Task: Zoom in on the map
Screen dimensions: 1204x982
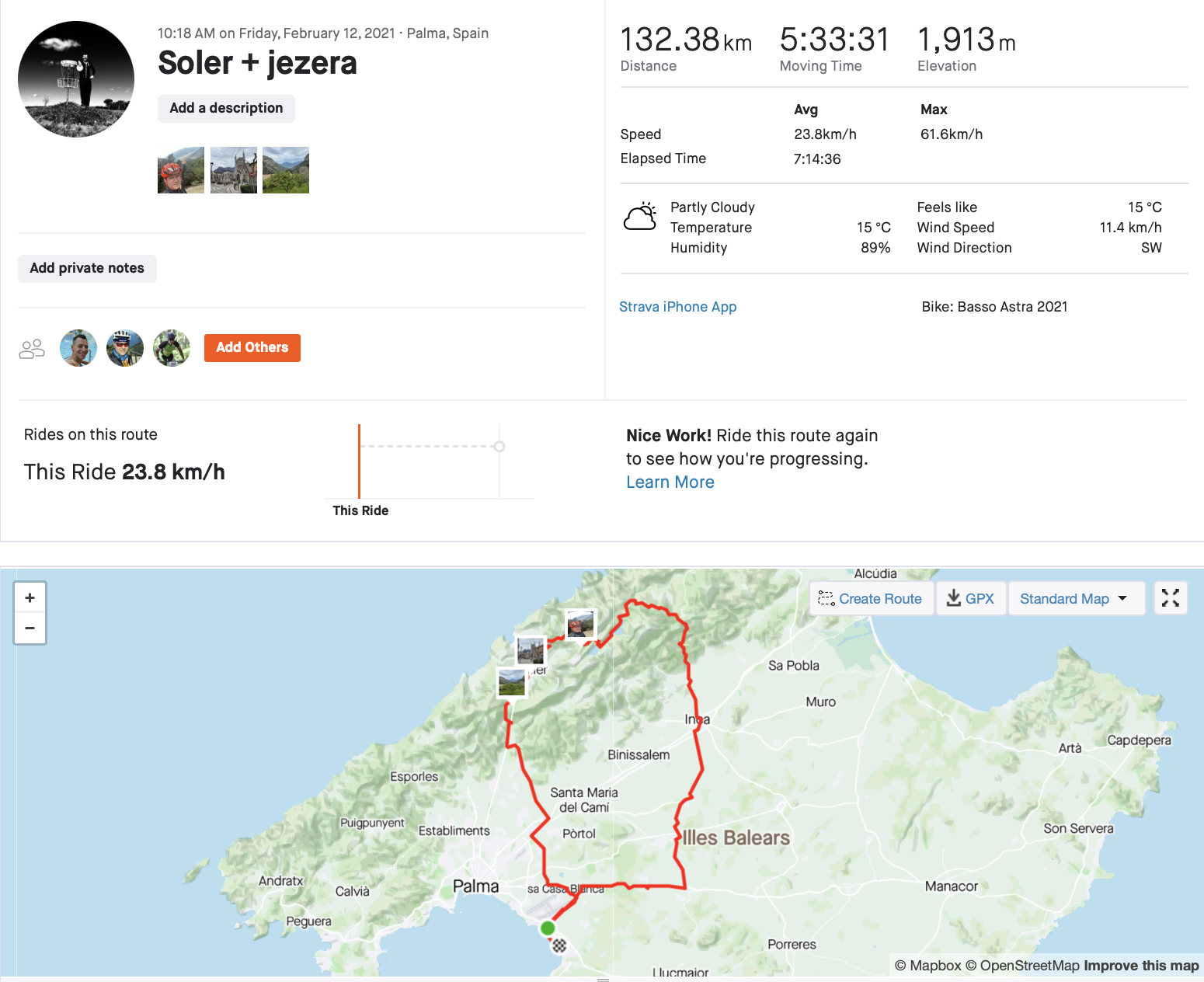Action: (30, 598)
